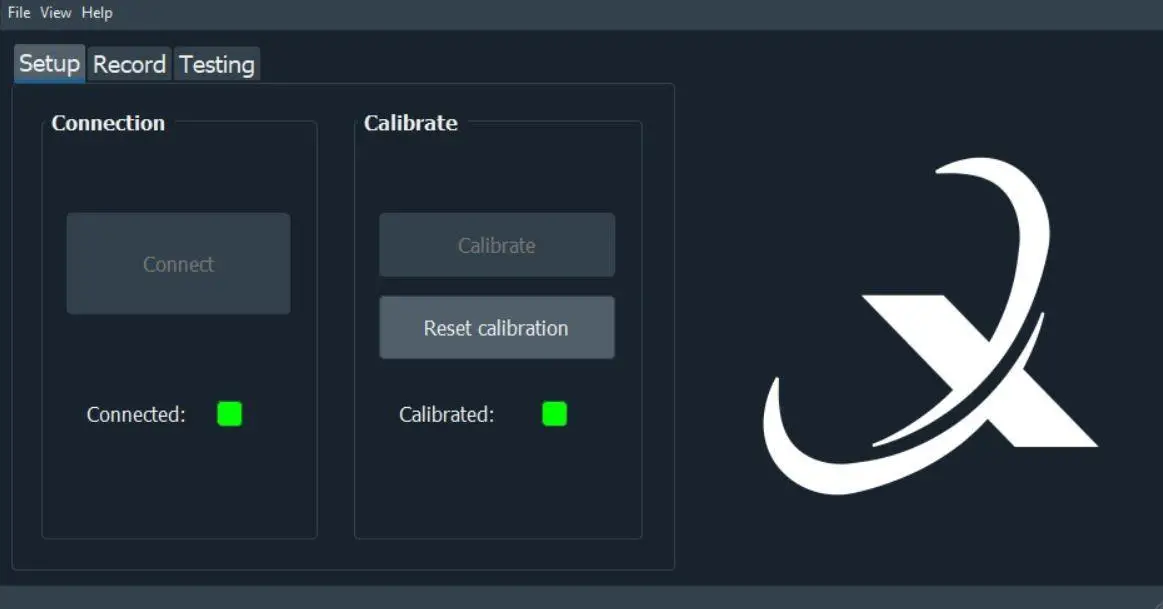Click the "Connected:" status label
This screenshot has height=609, width=1163.
(136, 415)
